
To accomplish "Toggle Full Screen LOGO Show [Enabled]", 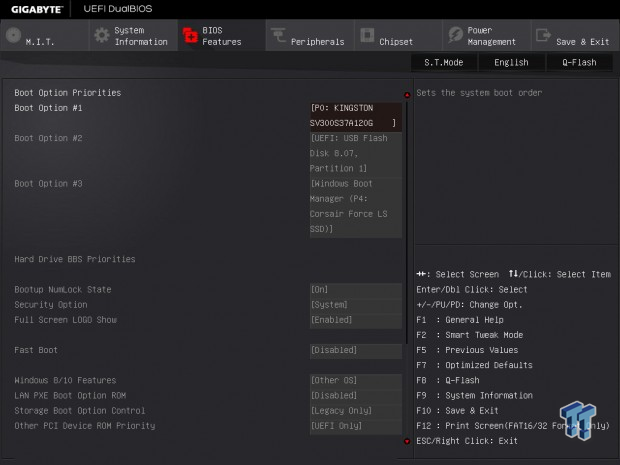I will tap(355, 320).
